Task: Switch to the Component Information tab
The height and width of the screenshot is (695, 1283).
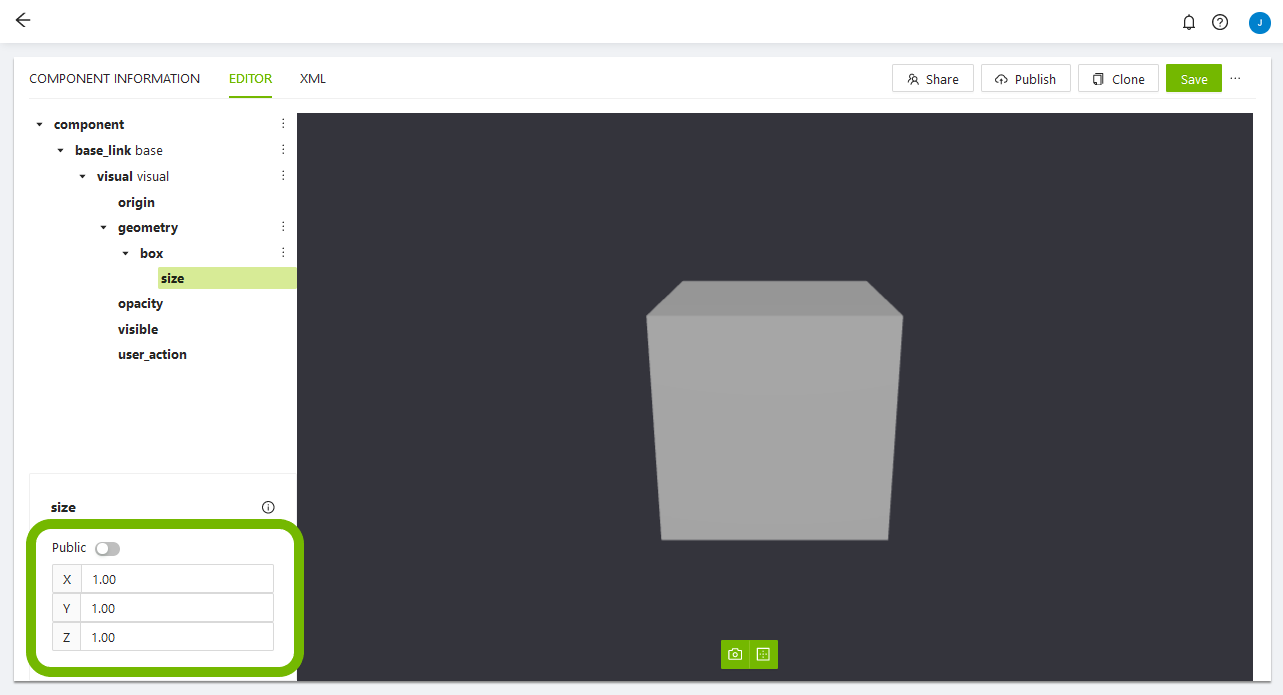Action: point(114,79)
